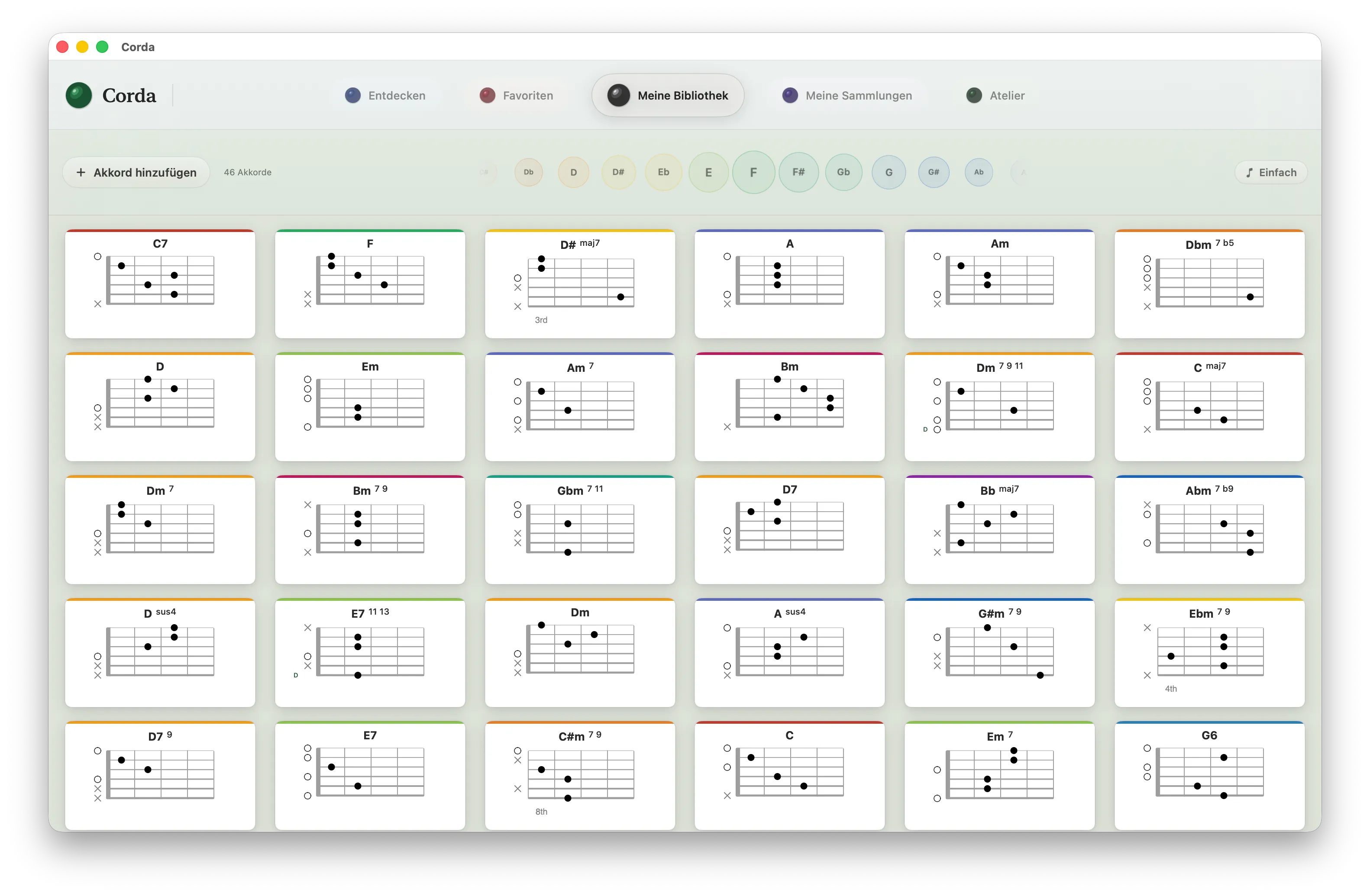
Task: Open the C7 chord card
Action: 160,284
